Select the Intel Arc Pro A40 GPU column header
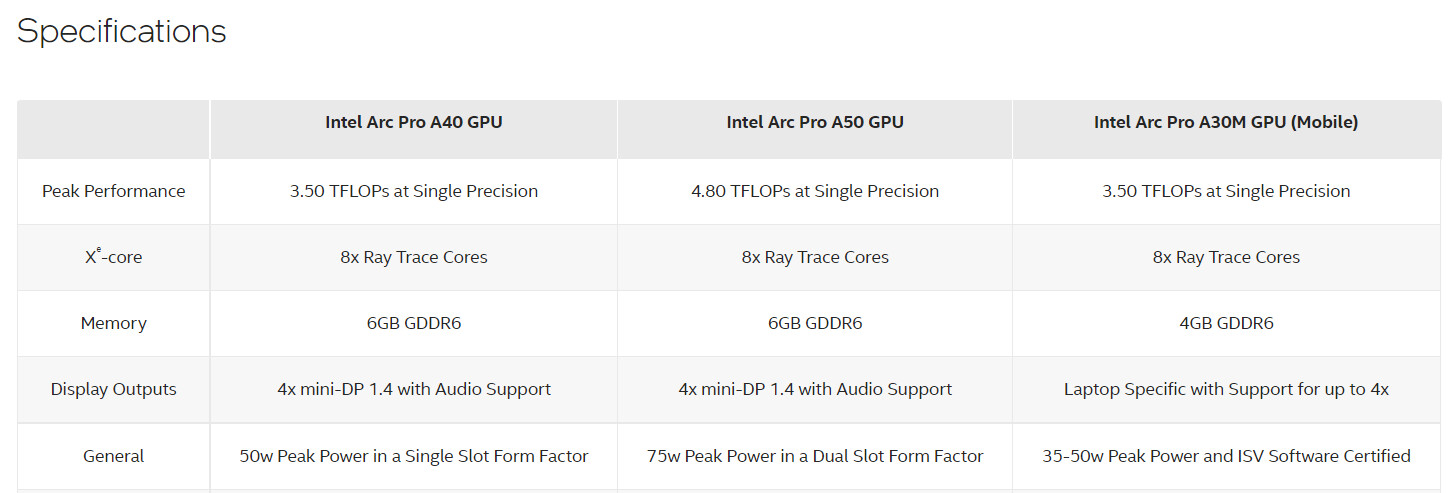 coord(413,123)
